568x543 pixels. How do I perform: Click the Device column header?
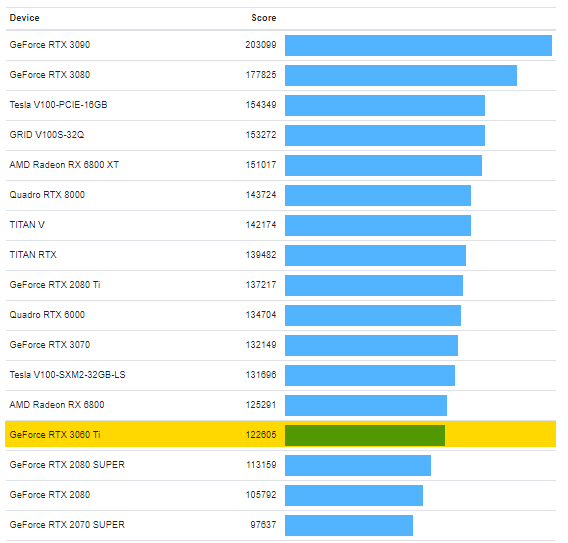[24, 18]
